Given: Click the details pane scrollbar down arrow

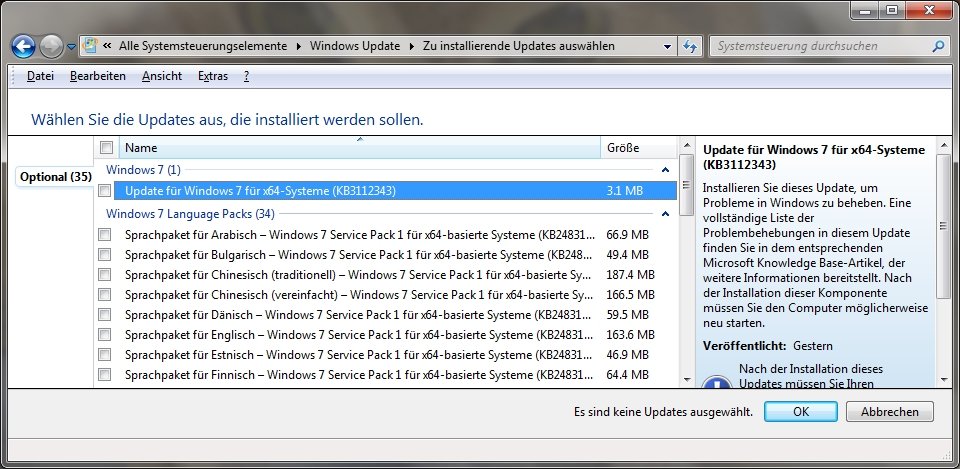Looking at the screenshot, I should point(943,380).
